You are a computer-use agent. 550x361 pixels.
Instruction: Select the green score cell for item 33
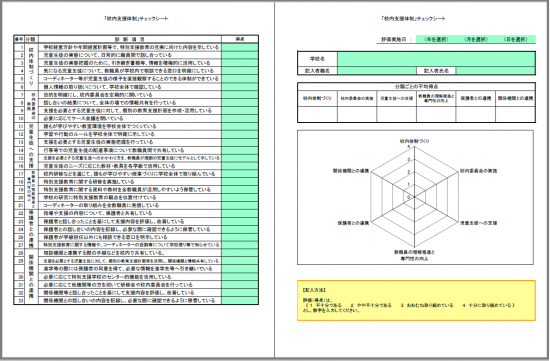[x=240, y=300]
